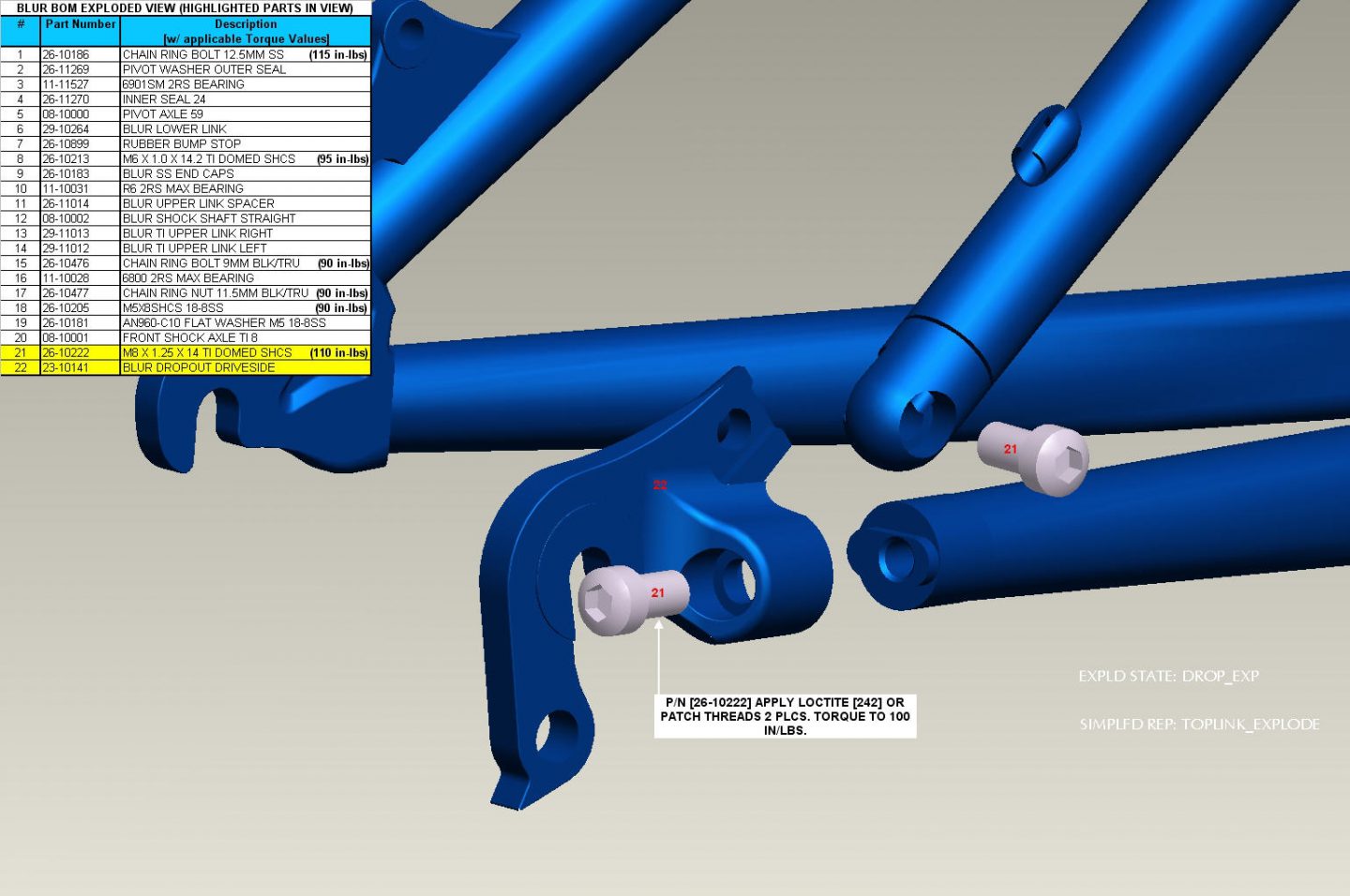Select highlighted row BLUR DROPOUT DRIVESIDE
The image size is (1350, 896).
pyautogui.click(x=199, y=368)
